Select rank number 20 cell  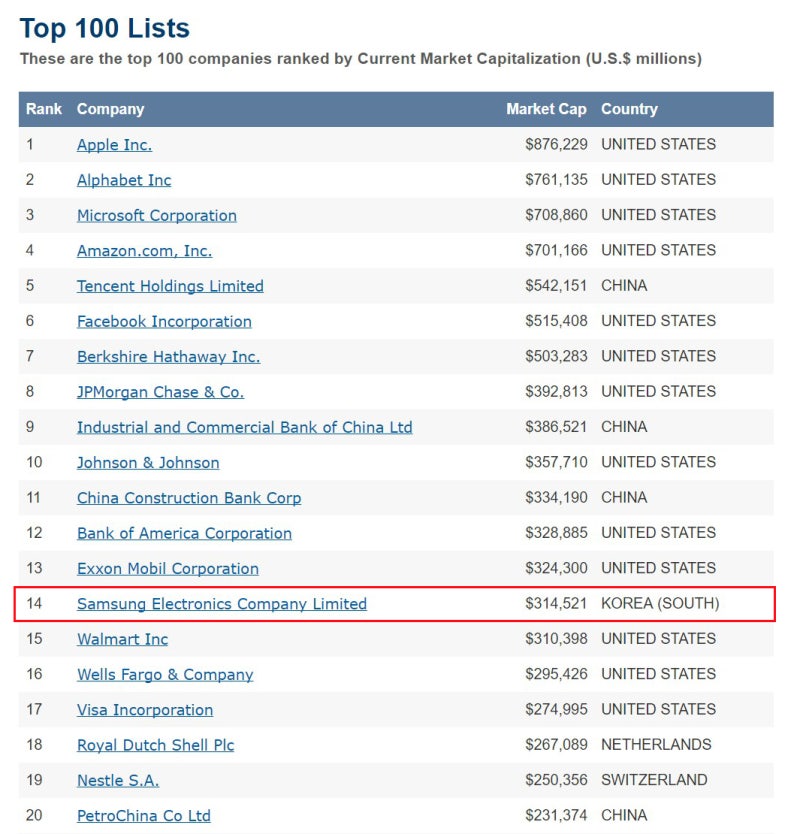tap(34, 815)
